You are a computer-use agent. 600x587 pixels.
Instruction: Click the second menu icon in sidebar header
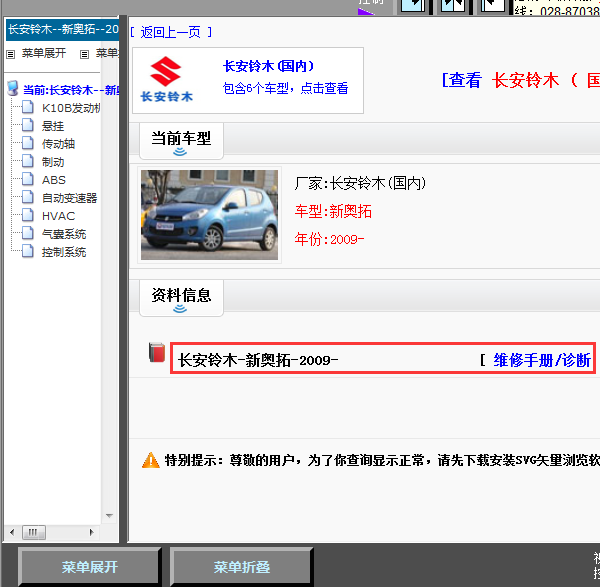coord(85,54)
